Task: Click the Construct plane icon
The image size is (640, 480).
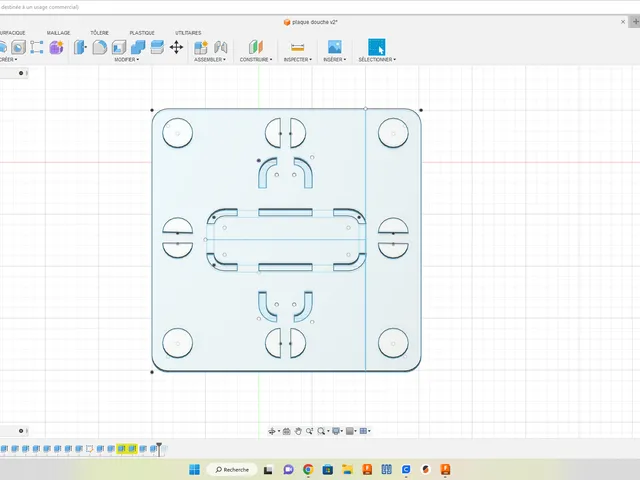Action: click(x=256, y=47)
